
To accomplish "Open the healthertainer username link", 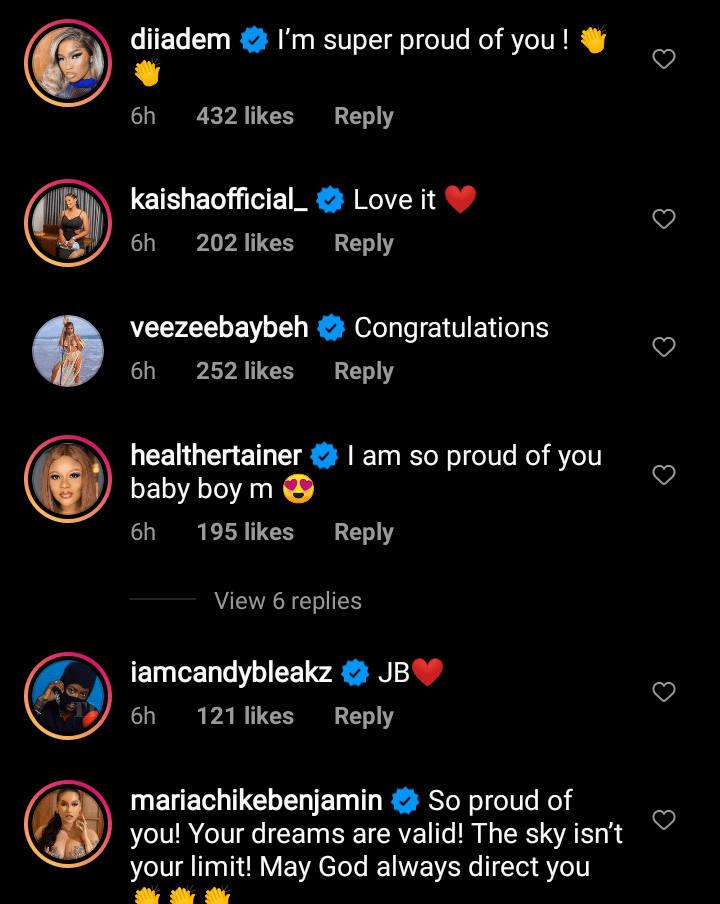I will 216,456.
